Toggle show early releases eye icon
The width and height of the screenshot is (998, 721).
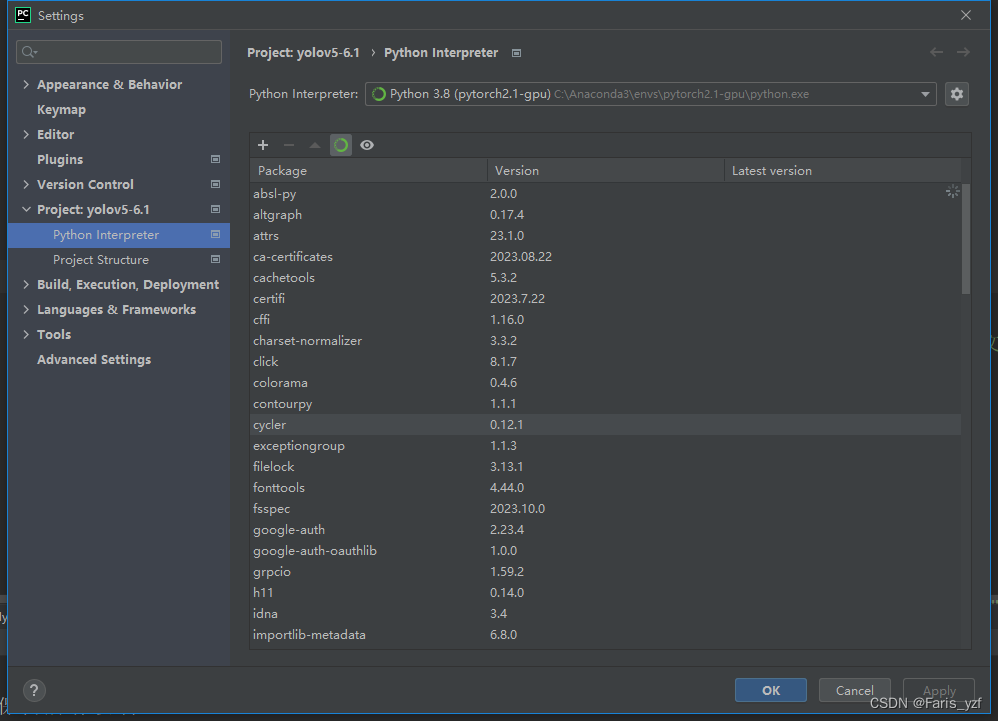pos(367,145)
